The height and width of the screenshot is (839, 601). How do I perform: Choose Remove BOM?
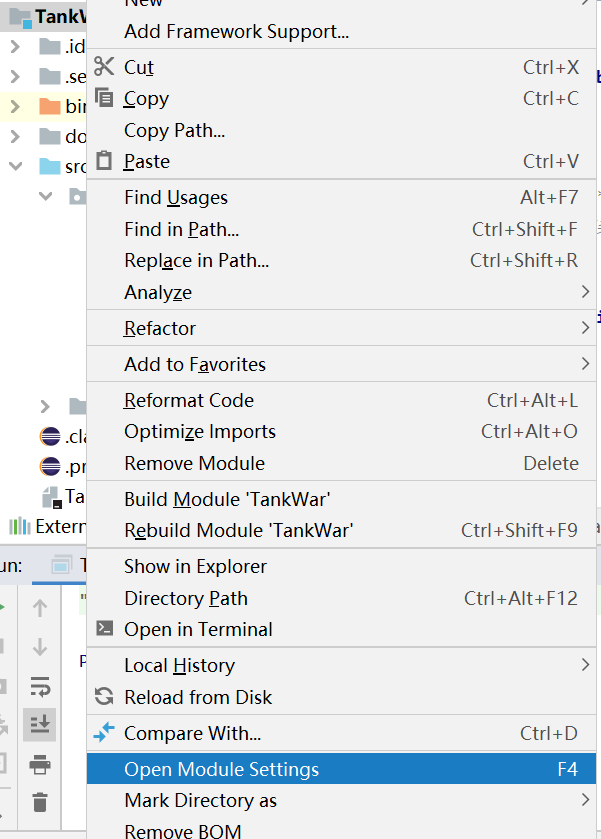341,830
